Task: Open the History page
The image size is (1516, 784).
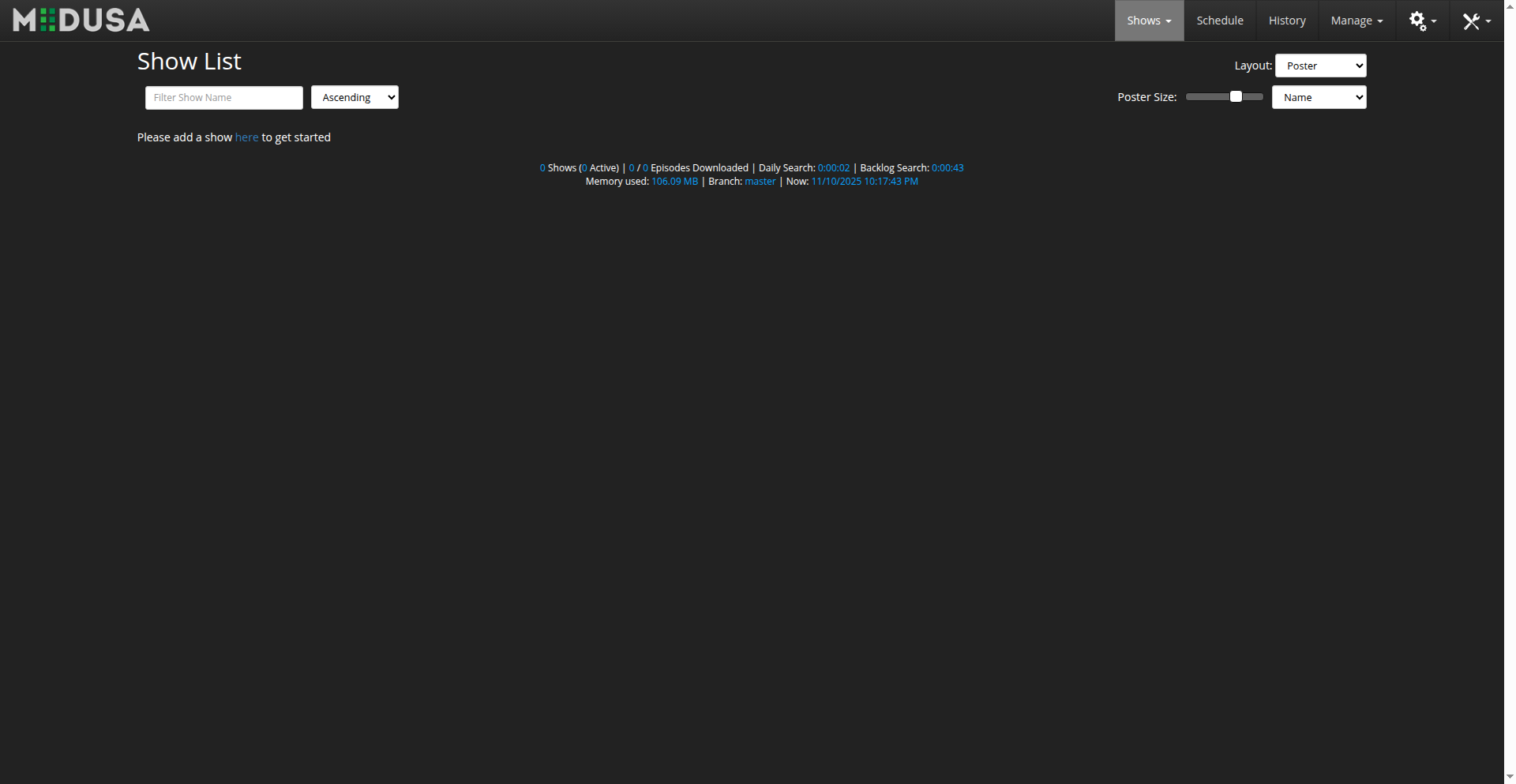Action: click(x=1286, y=21)
